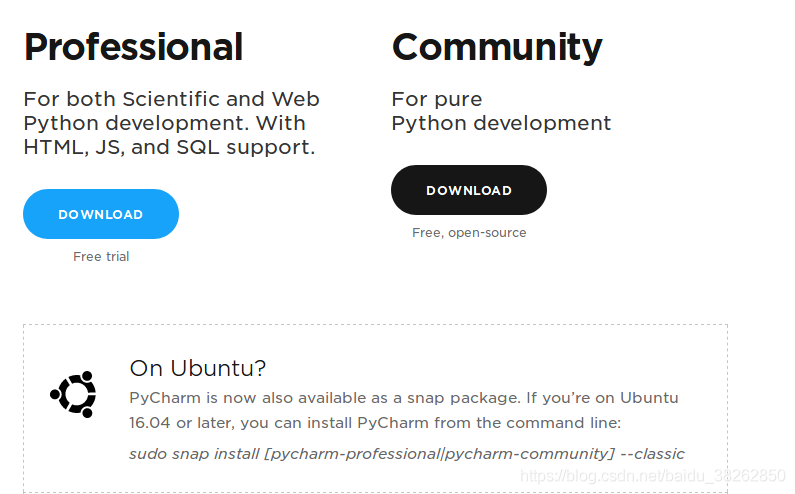Click the "HTML, JS, and SQL support." line

click(169, 147)
